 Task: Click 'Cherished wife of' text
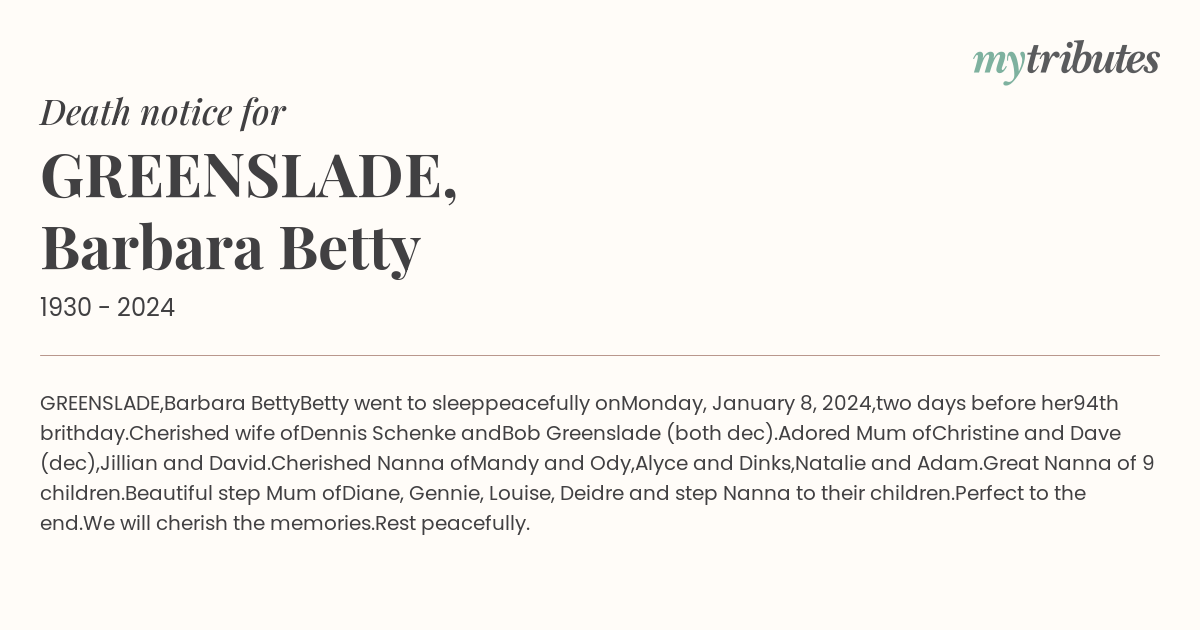click(214, 434)
